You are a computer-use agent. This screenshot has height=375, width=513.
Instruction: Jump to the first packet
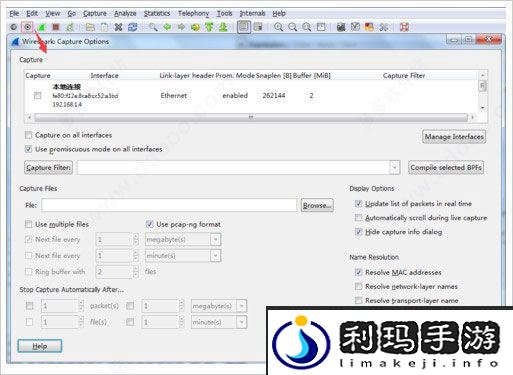209,27
